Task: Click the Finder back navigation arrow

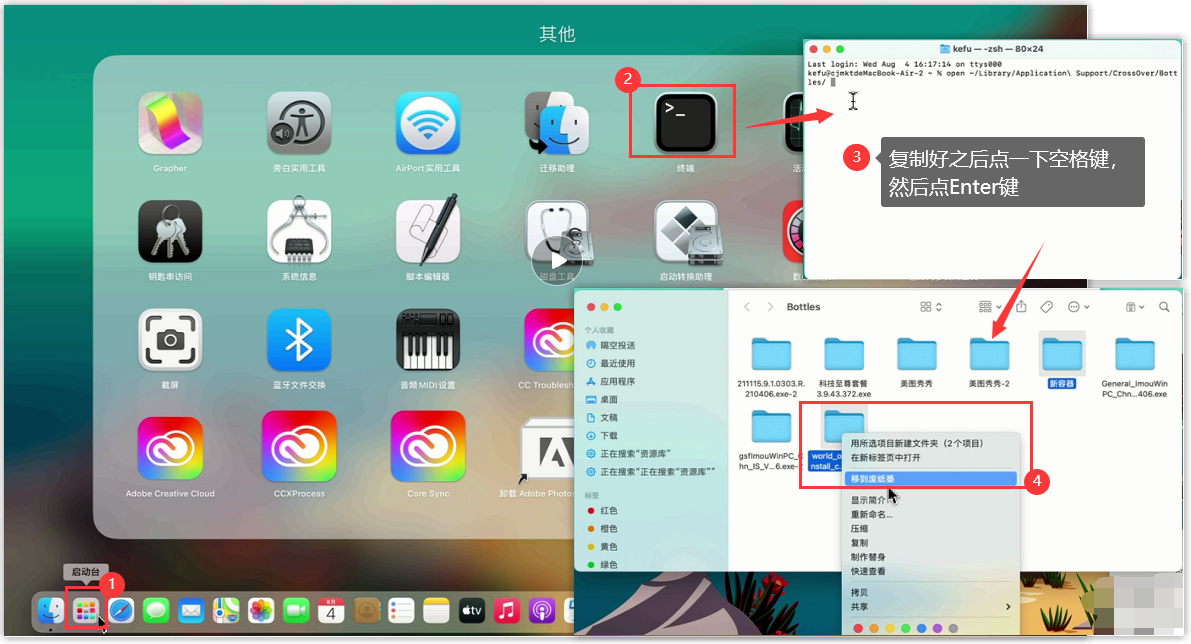Action: pyautogui.click(x=746, y=307)
